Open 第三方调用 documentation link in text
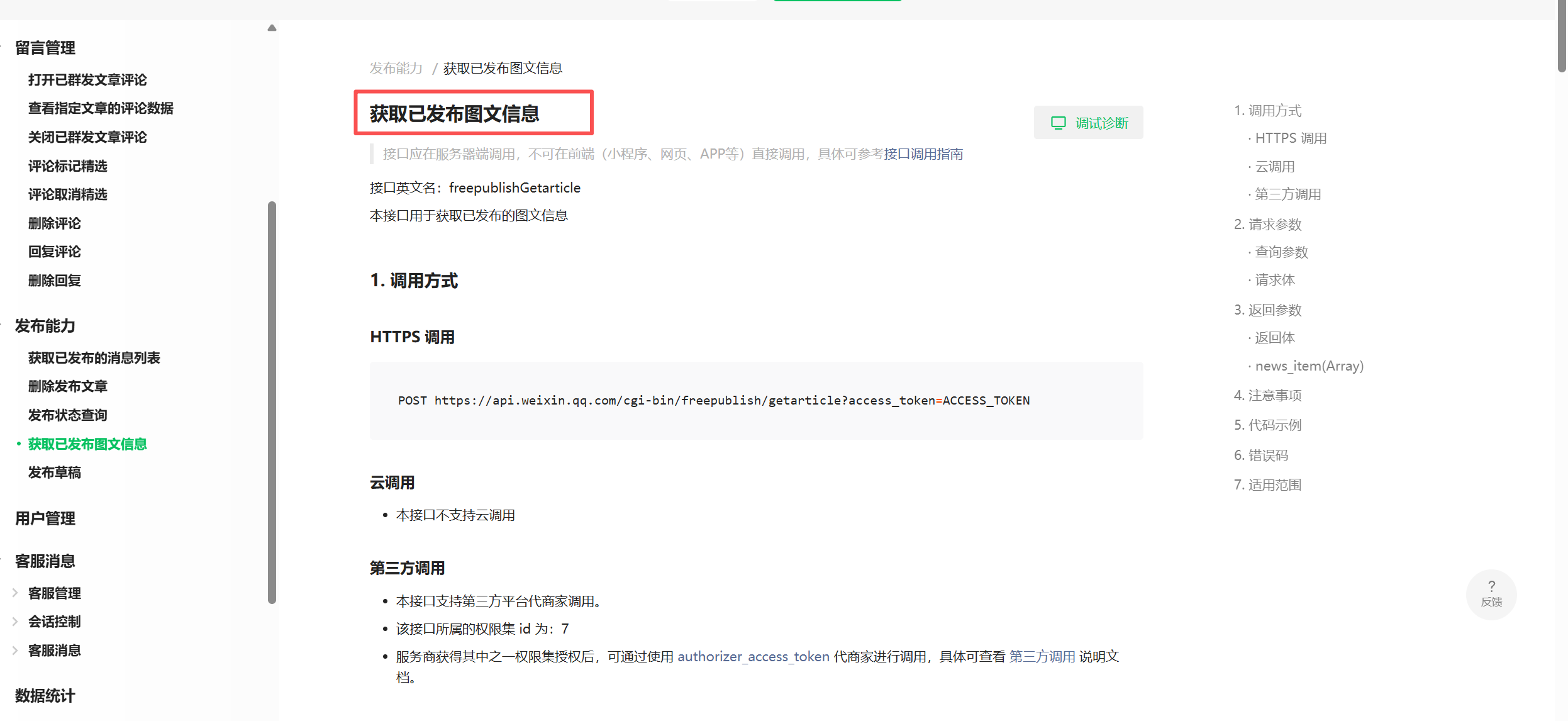This screenshot has height=721, width=1568. pyautogui.click(x=1042, y=656)
